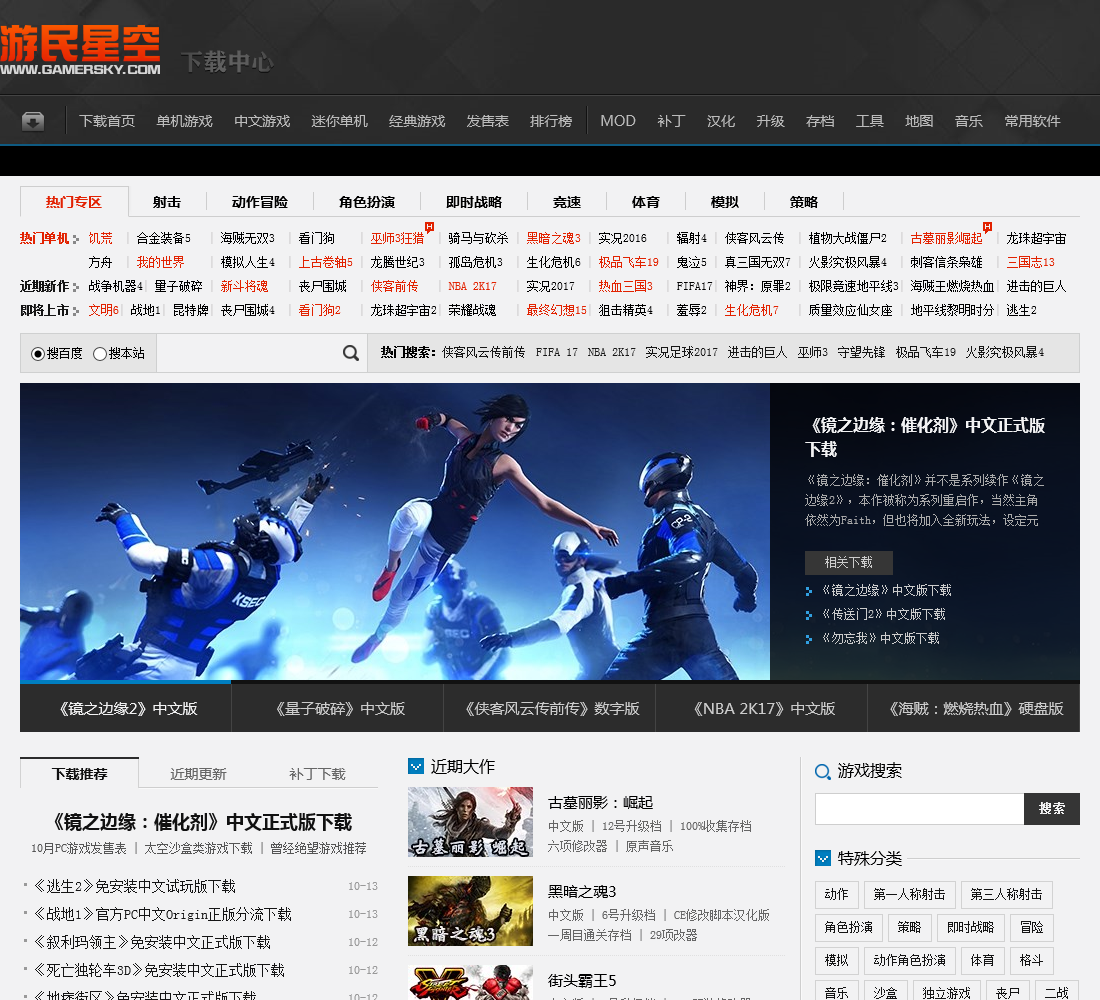This screenshot has width=1100, height=1000.
Task: Switch to 即时战略 category tab
Action: 474,202
